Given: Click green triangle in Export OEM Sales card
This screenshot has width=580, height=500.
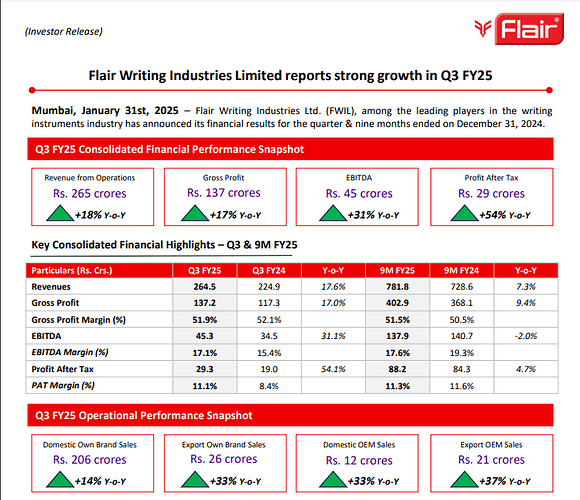Looking at the screenshot, I should point(465,479).
